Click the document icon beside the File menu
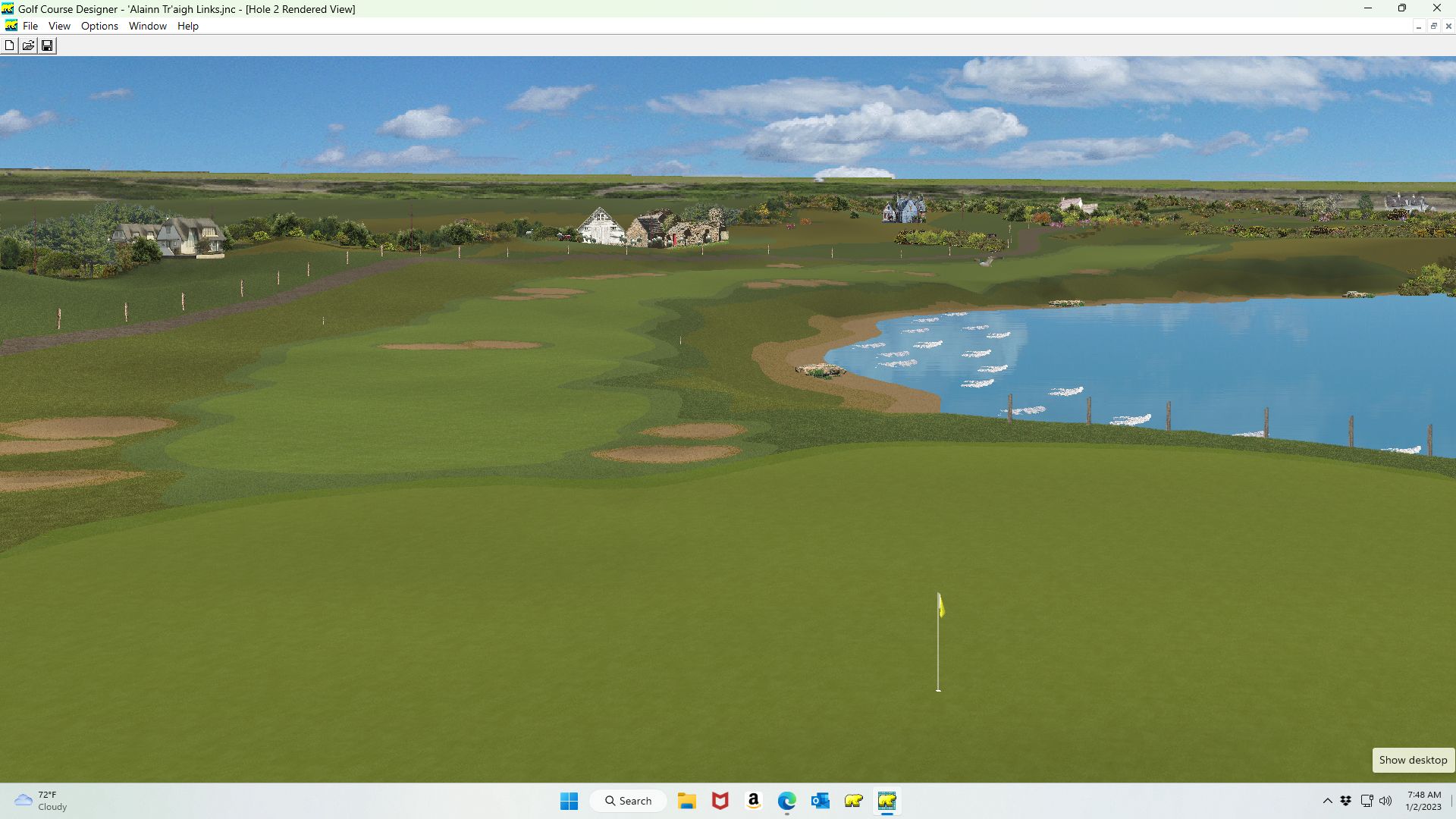This screenshot has width=1456, height=819. 11,26
